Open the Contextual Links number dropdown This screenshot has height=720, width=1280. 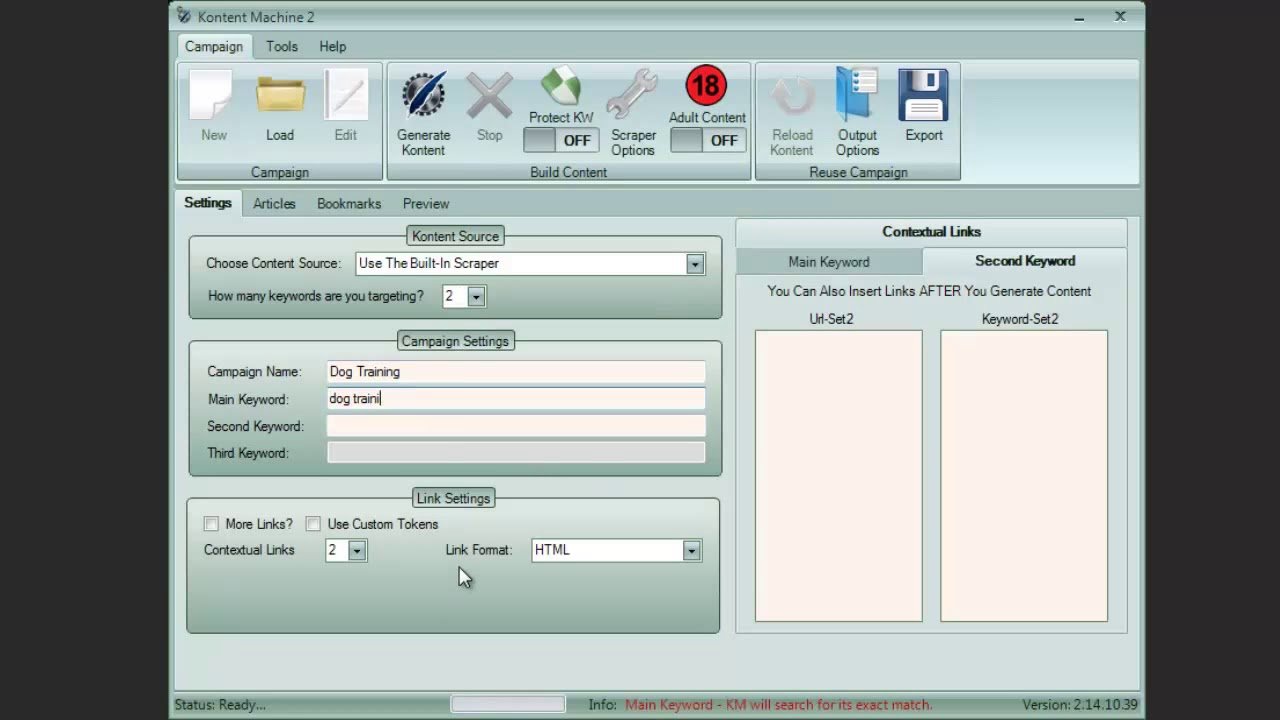point(356,550)
